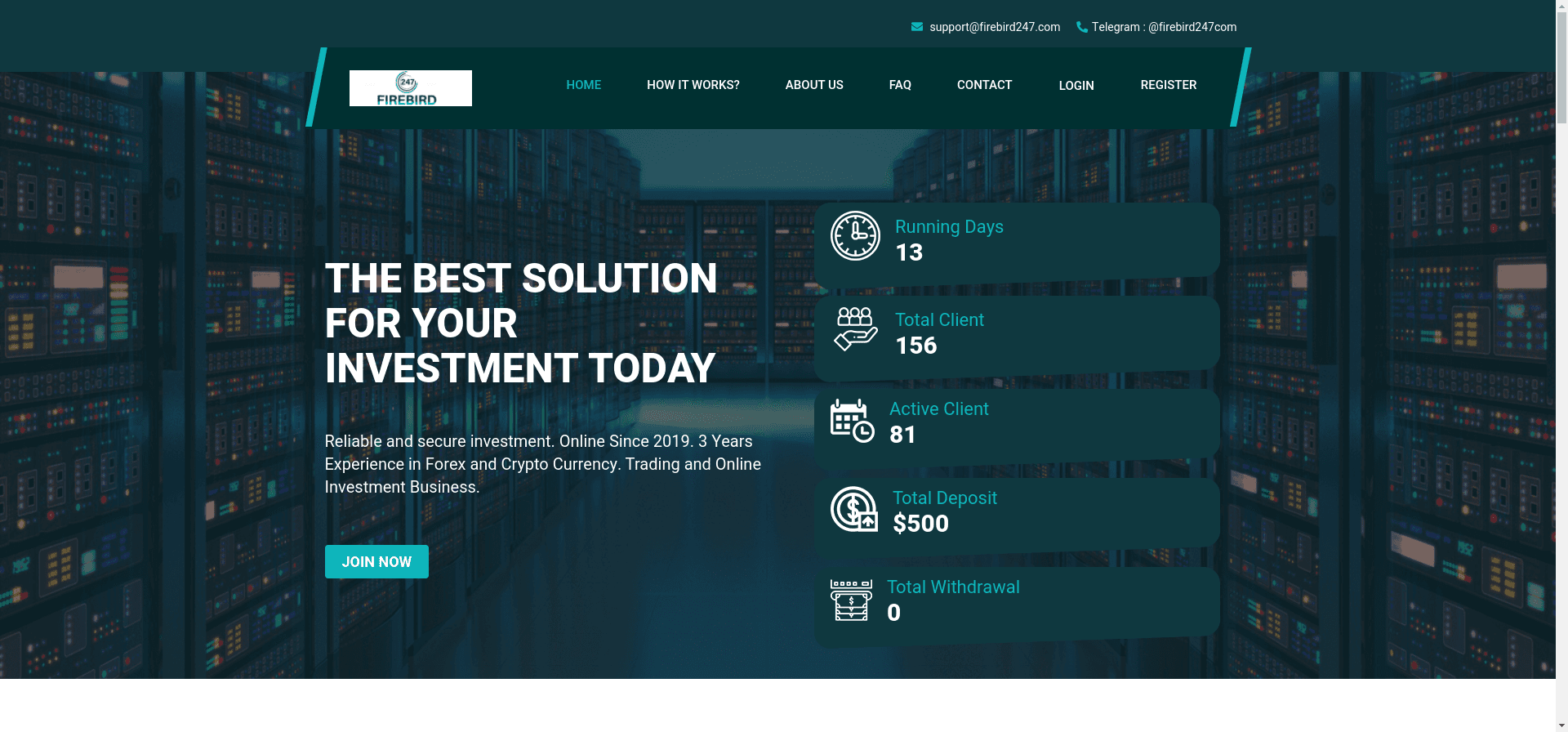Open the FAQ menu item

[900, 85]
